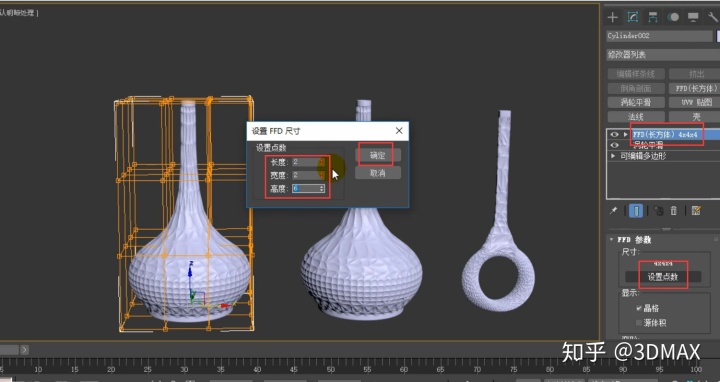Click the 高度 points input field
The image size is (720, 382).
(305, 188)
